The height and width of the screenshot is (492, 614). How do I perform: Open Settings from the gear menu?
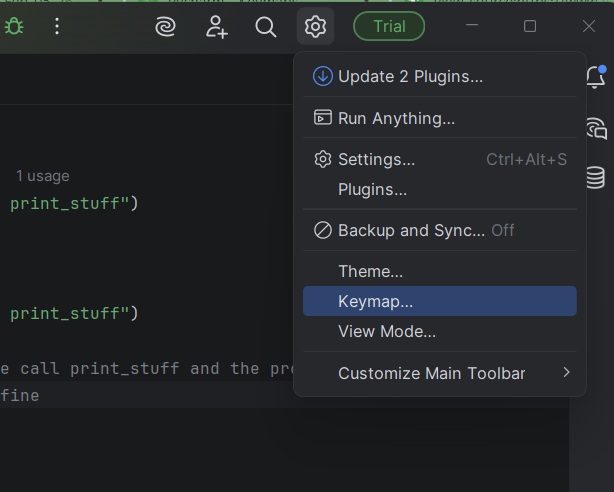tap(376, 159)
